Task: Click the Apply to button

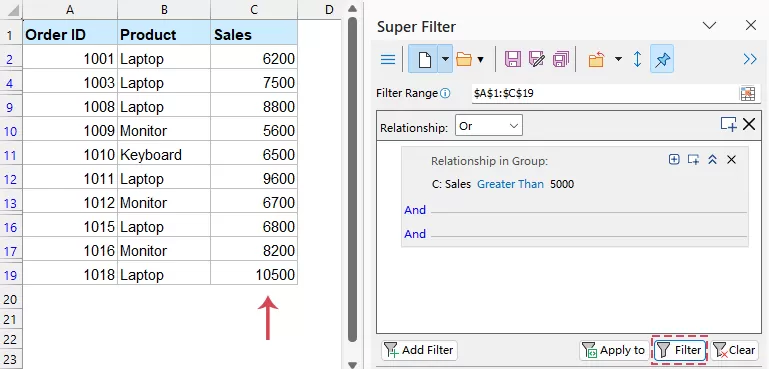Action: (614, 350)
